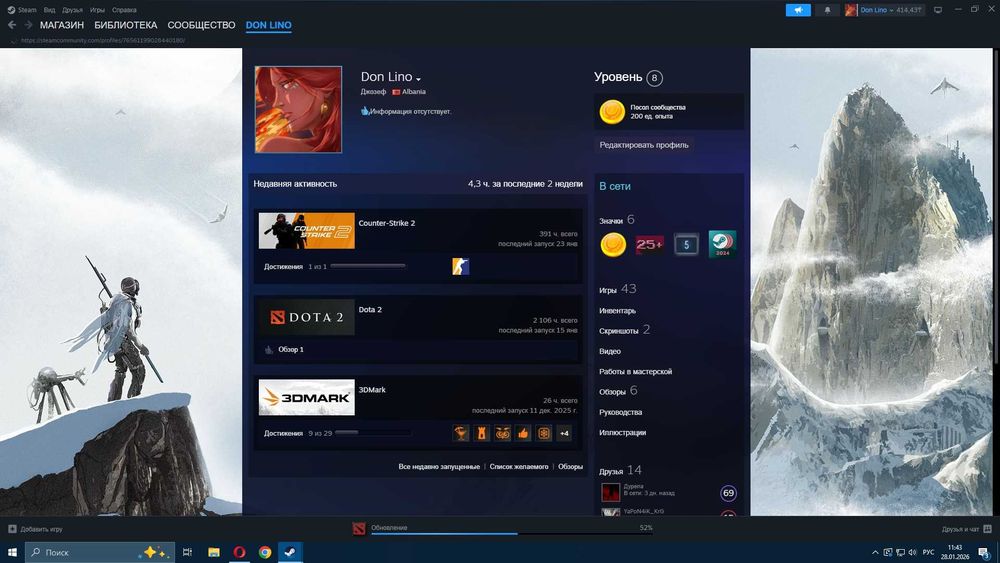Click the Steam taskbar icon
Image resolution: width=1000 pixels, height=563 pixels.
click(x=290, y=552)
